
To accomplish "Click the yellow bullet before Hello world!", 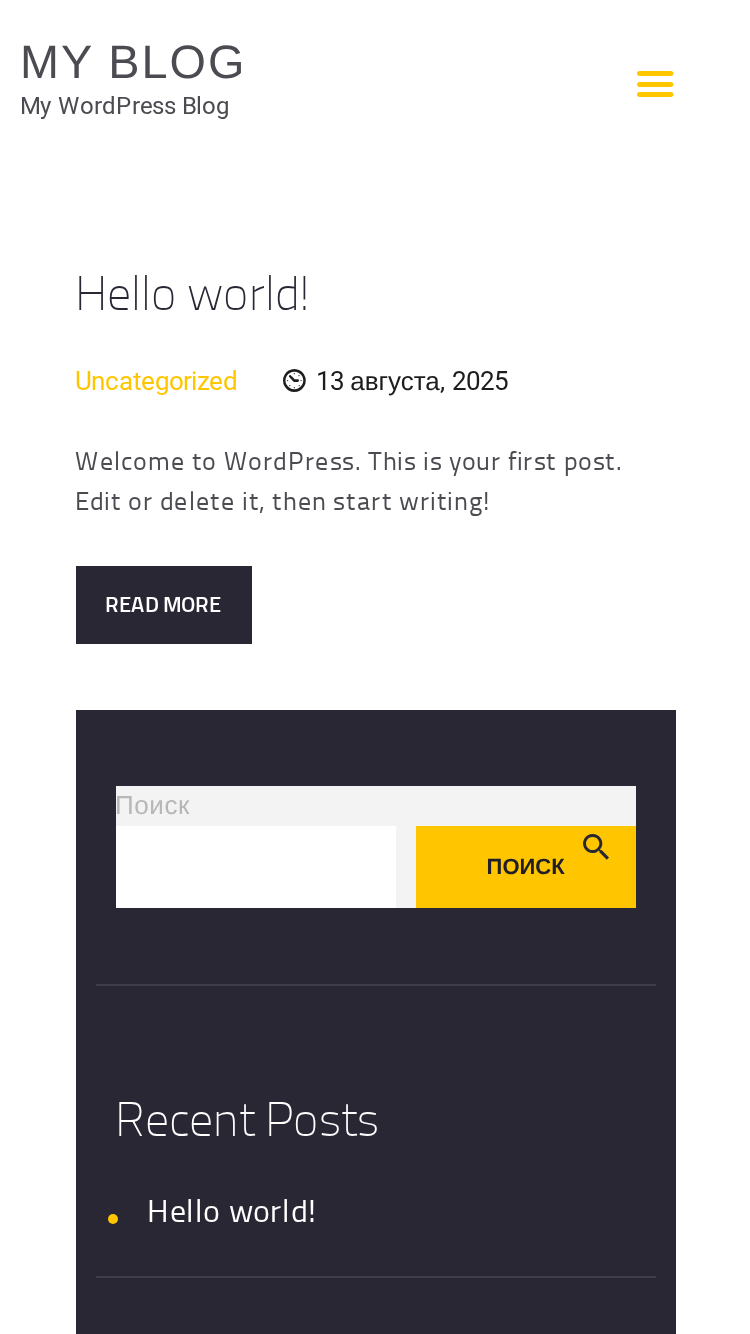I will [x=113, y=1218].
